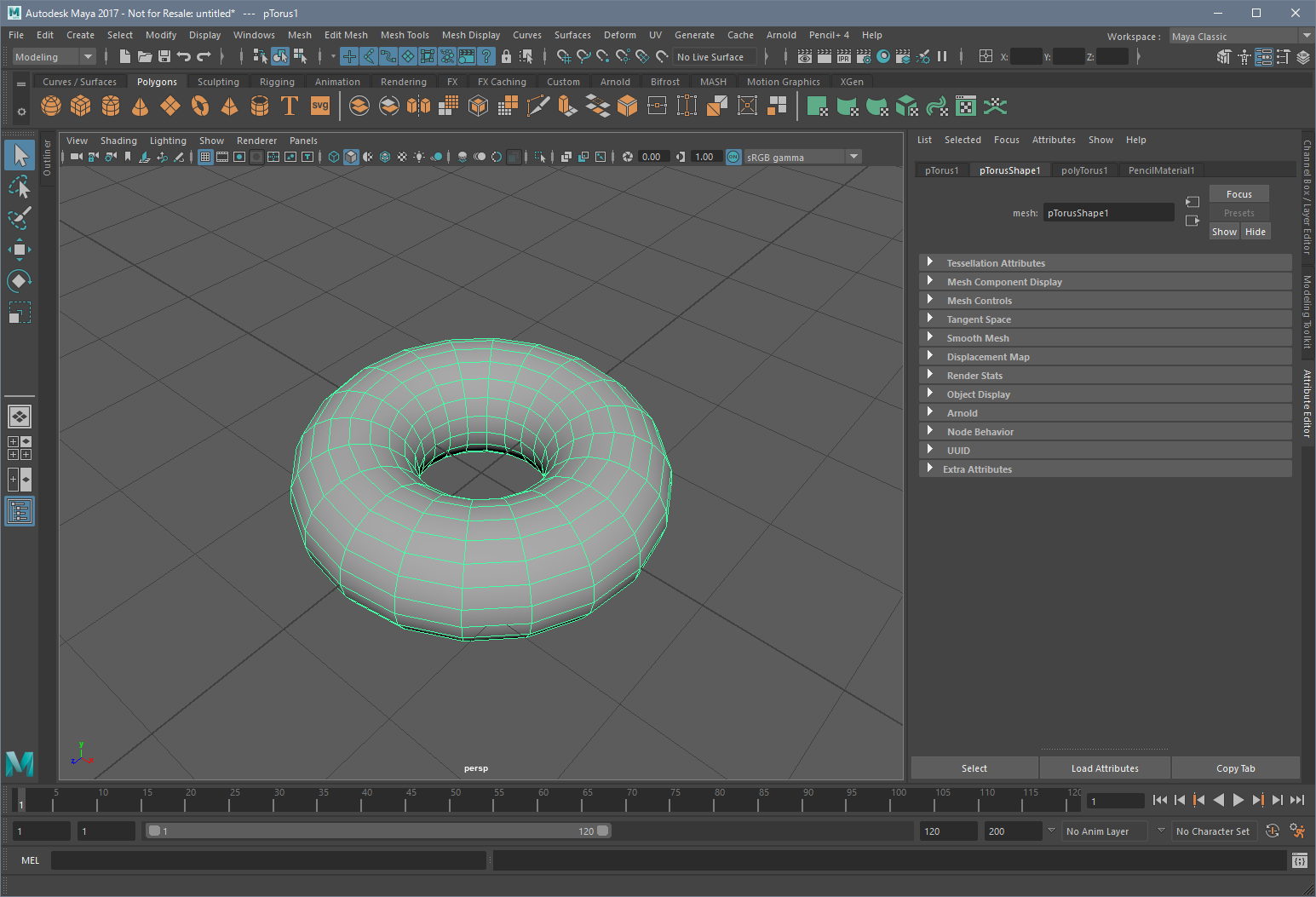Create a polygon sphere from the shelf

[x=51, y=106]
